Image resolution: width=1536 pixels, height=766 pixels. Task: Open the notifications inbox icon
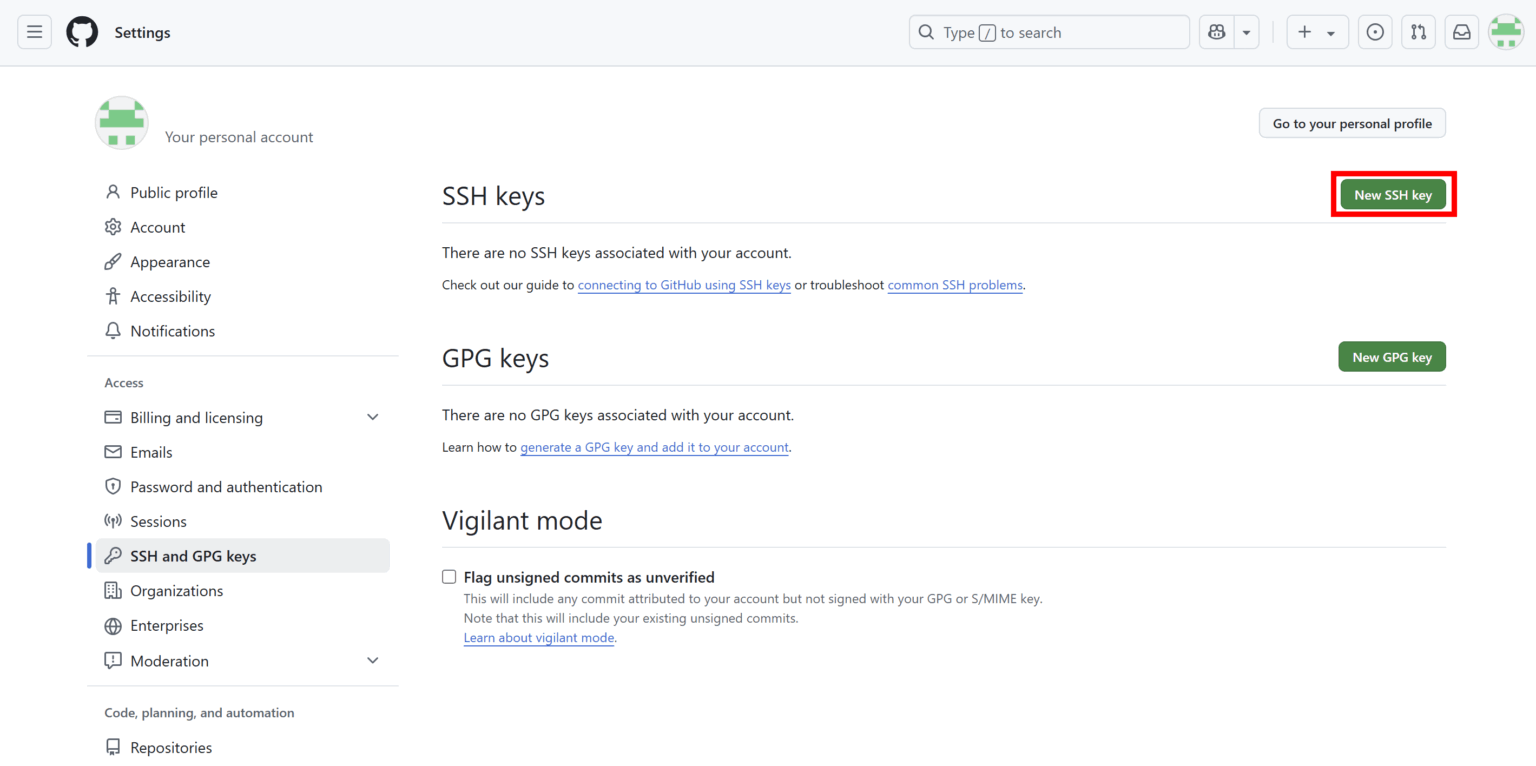point(1461,31)
